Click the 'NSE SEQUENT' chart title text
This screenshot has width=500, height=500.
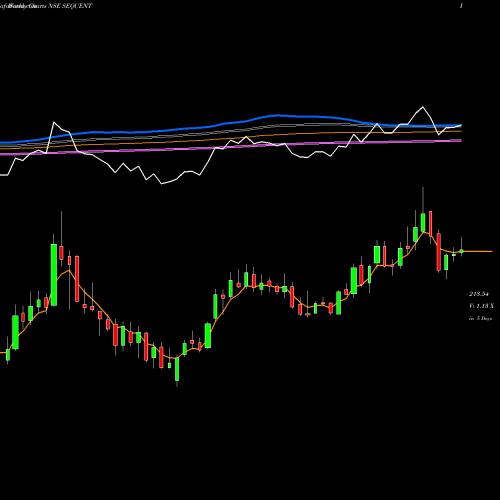[x=70, y=6]
